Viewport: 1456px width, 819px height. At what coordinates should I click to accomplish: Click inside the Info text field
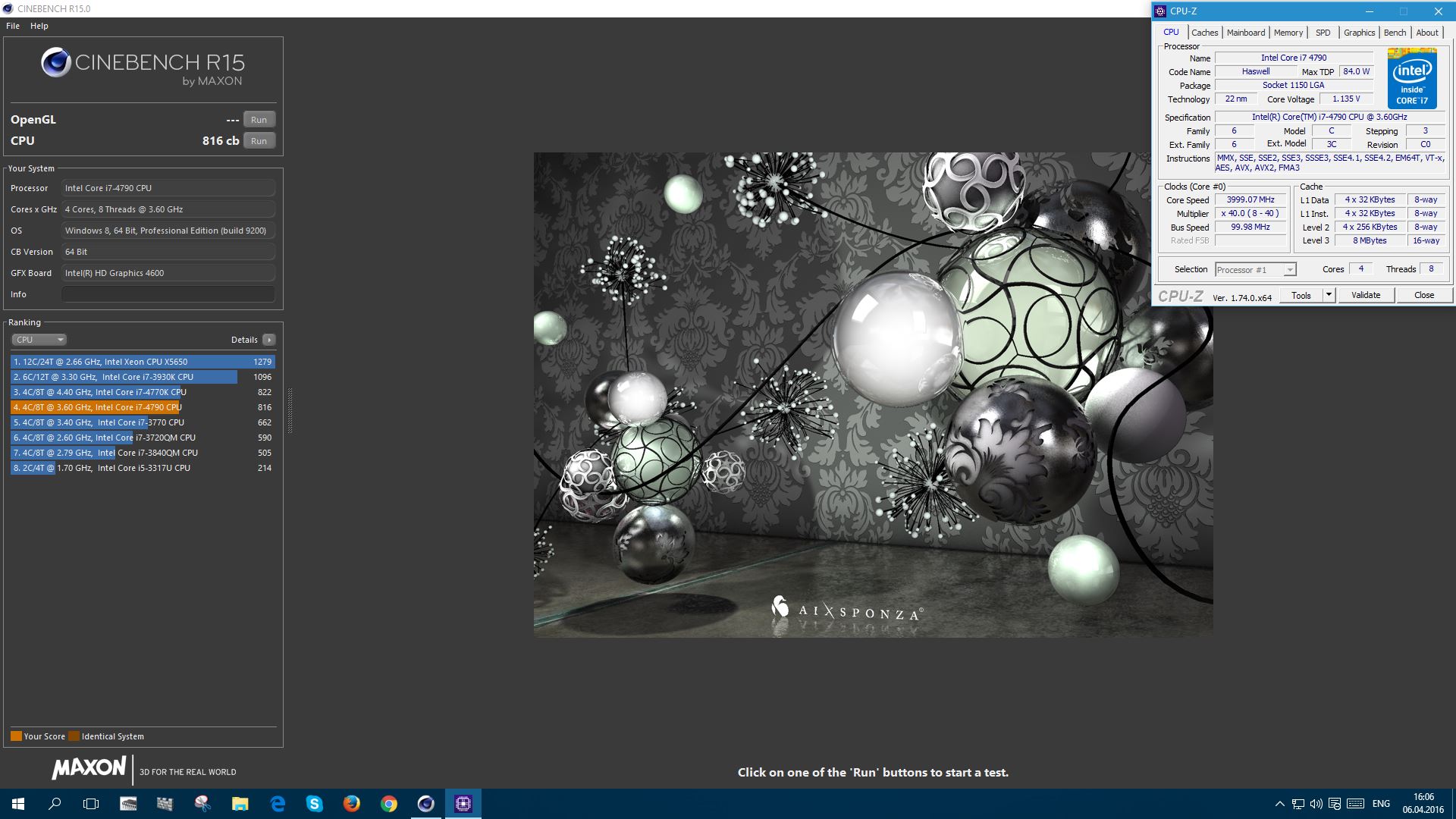click(168, 294)
